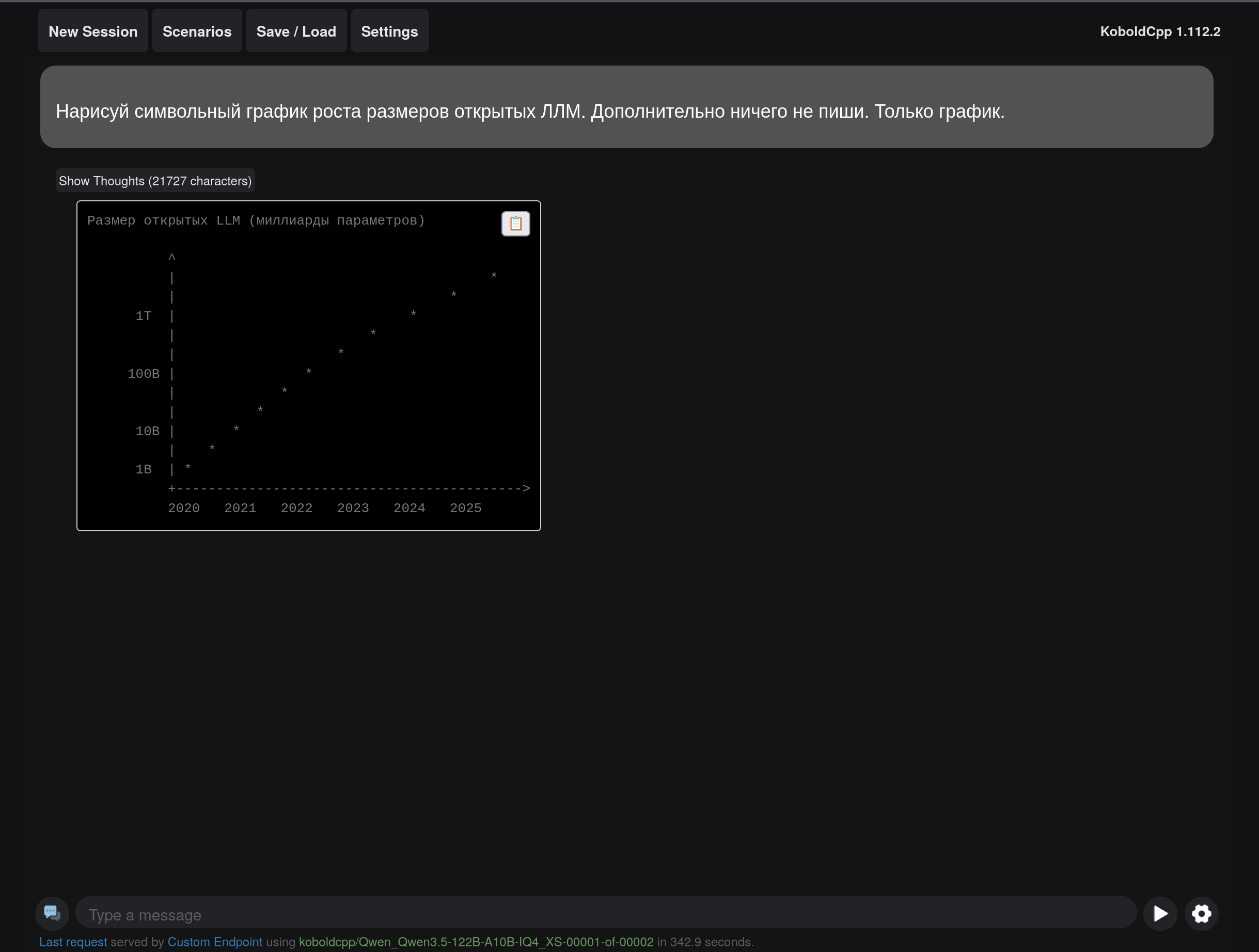Click the 2021 year label

click(x=240, y=508)
